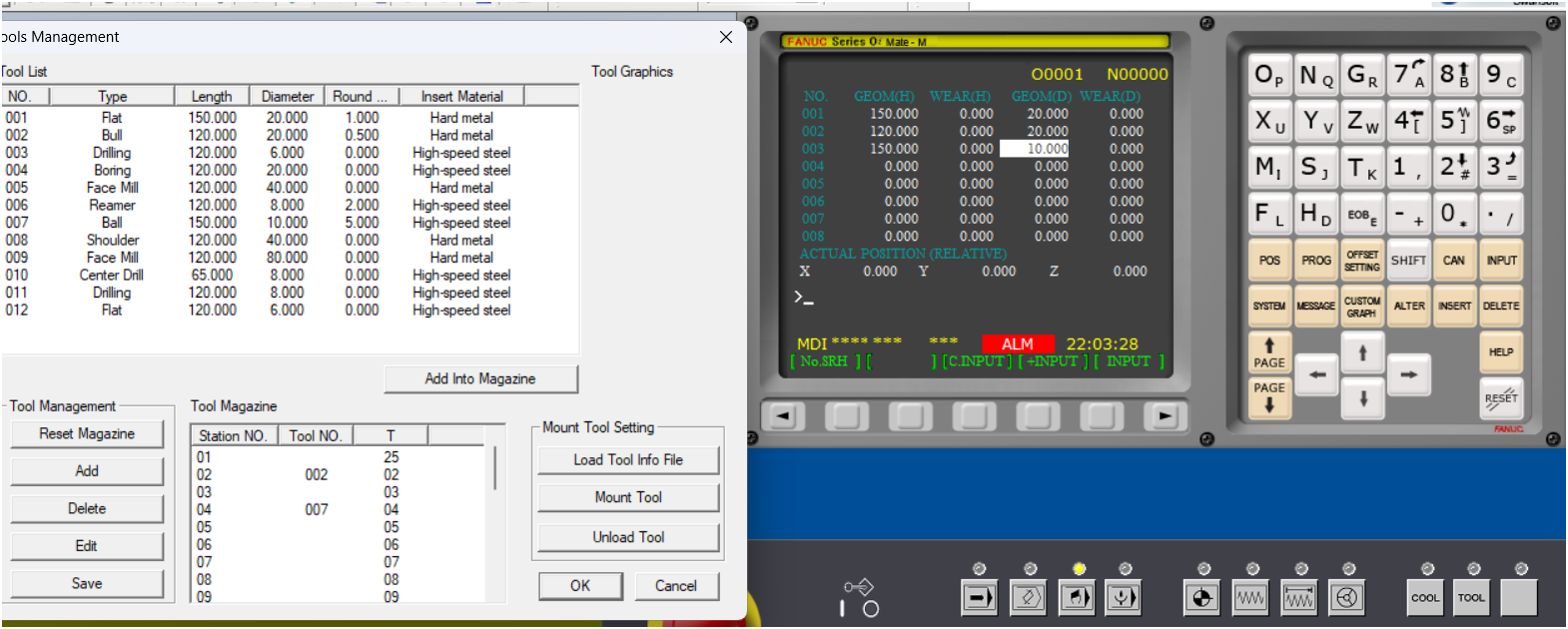Click the Add button under Tool Management
Screen dimensions: 1568x629
click(x=87, y=471)
